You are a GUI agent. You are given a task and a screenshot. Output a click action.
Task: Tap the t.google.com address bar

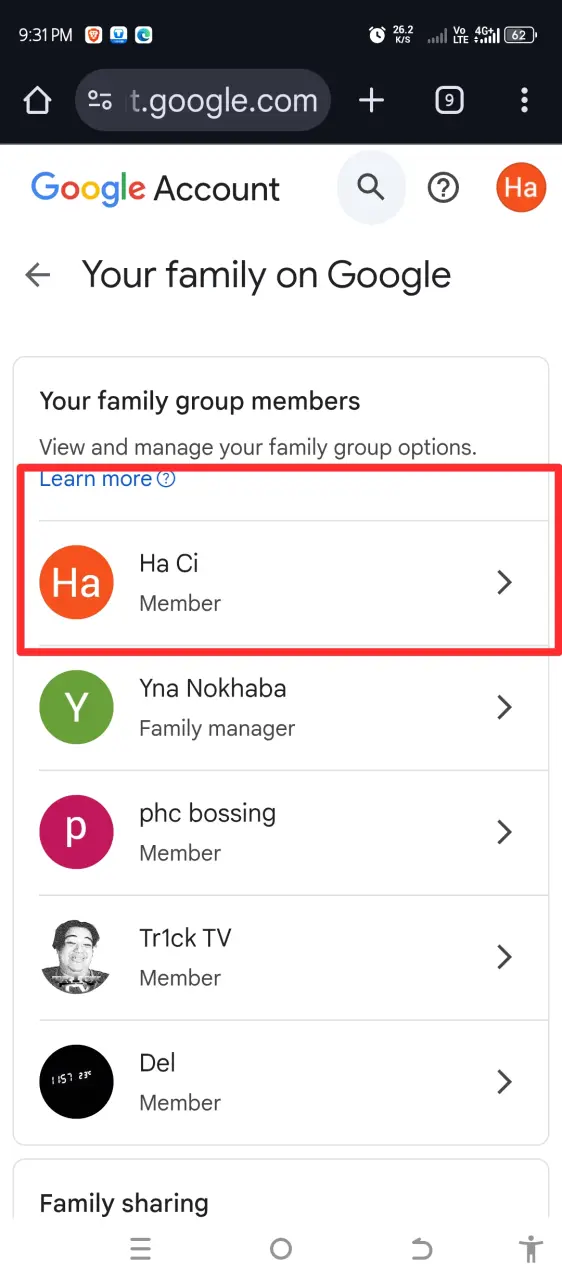203,100
